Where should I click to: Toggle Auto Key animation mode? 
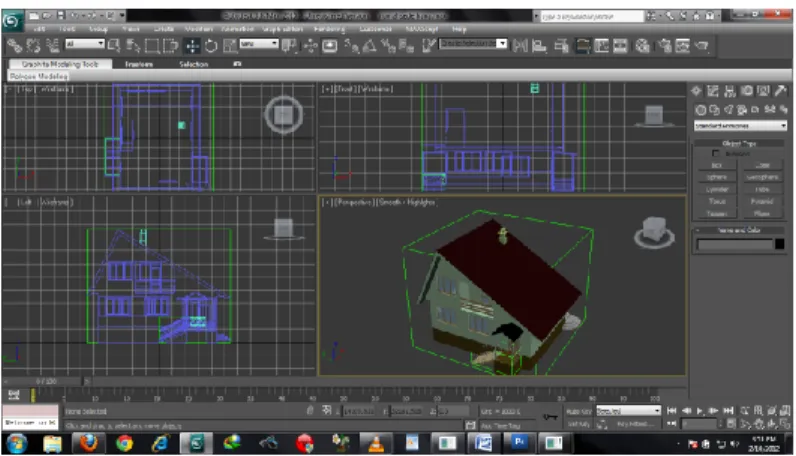pyautogui.click(x=579, y=411)
